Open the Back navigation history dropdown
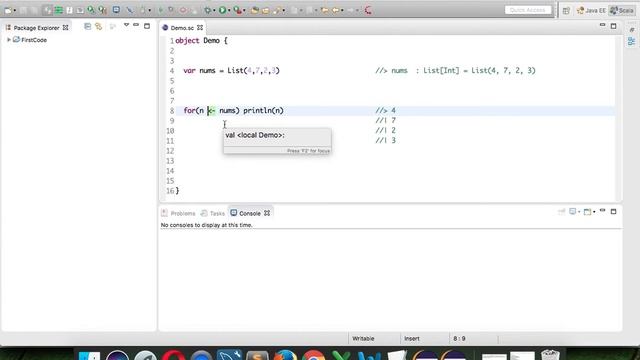640x360 pixels. click(x=342, y=10)
